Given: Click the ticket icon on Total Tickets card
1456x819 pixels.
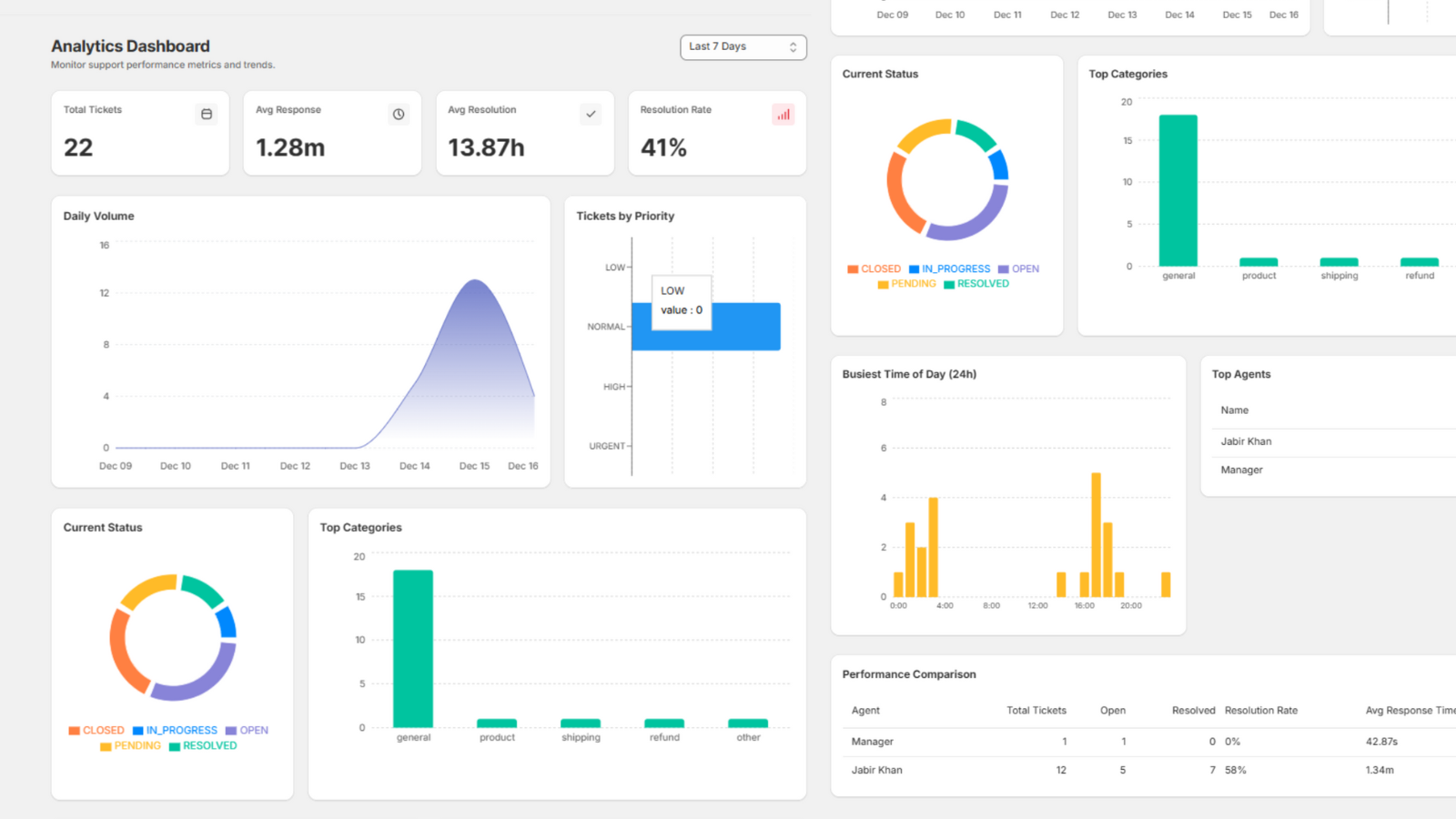Looking at the screenshot, I should pos(207,114).
